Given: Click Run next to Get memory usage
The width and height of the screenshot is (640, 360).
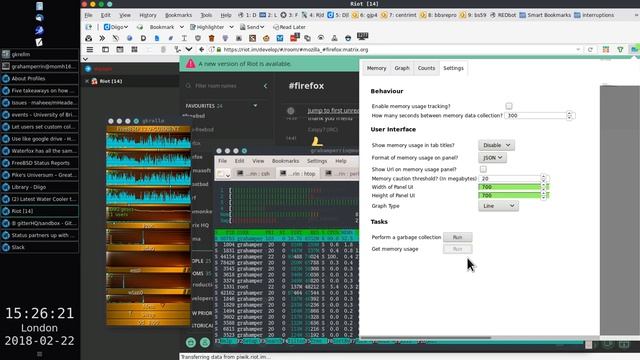Looking at the screenshot, I should coord(458,249).
